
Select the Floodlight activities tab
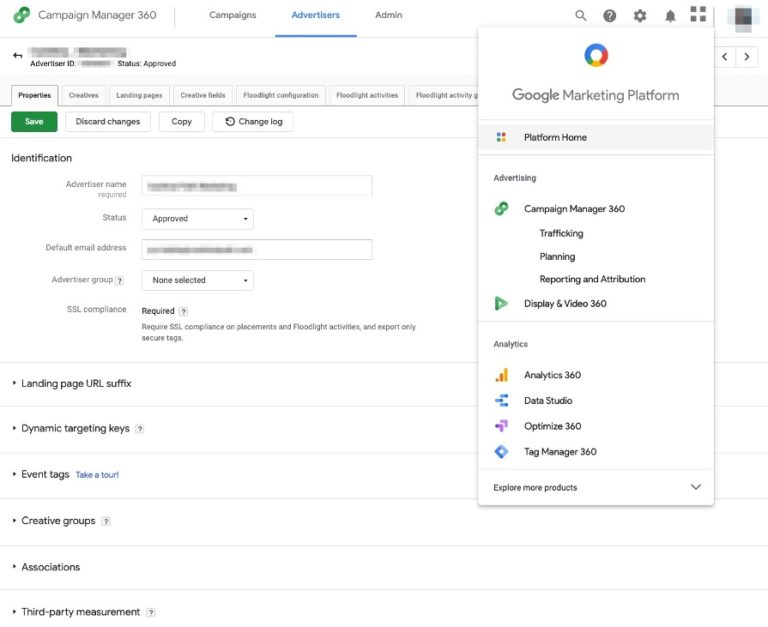(x=367, y=96)
